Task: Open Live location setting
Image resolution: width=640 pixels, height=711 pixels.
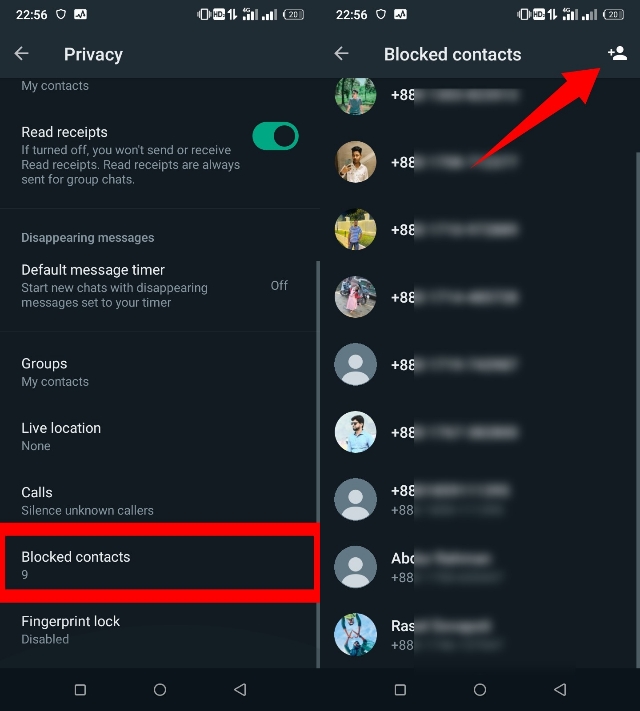Action: click(150, 436)
